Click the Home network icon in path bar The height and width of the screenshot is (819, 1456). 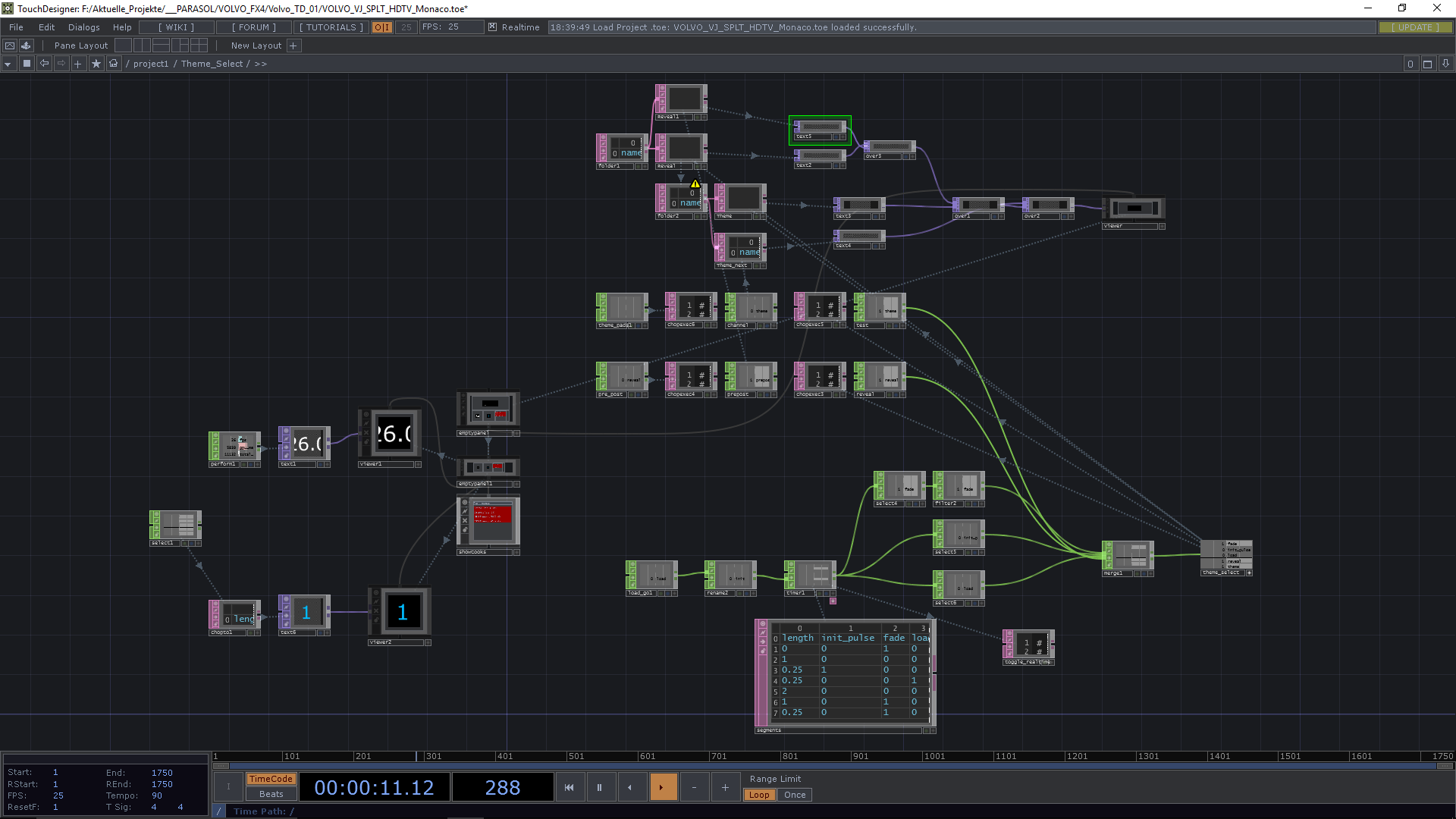pyautogui.click(x=114, y=64)
